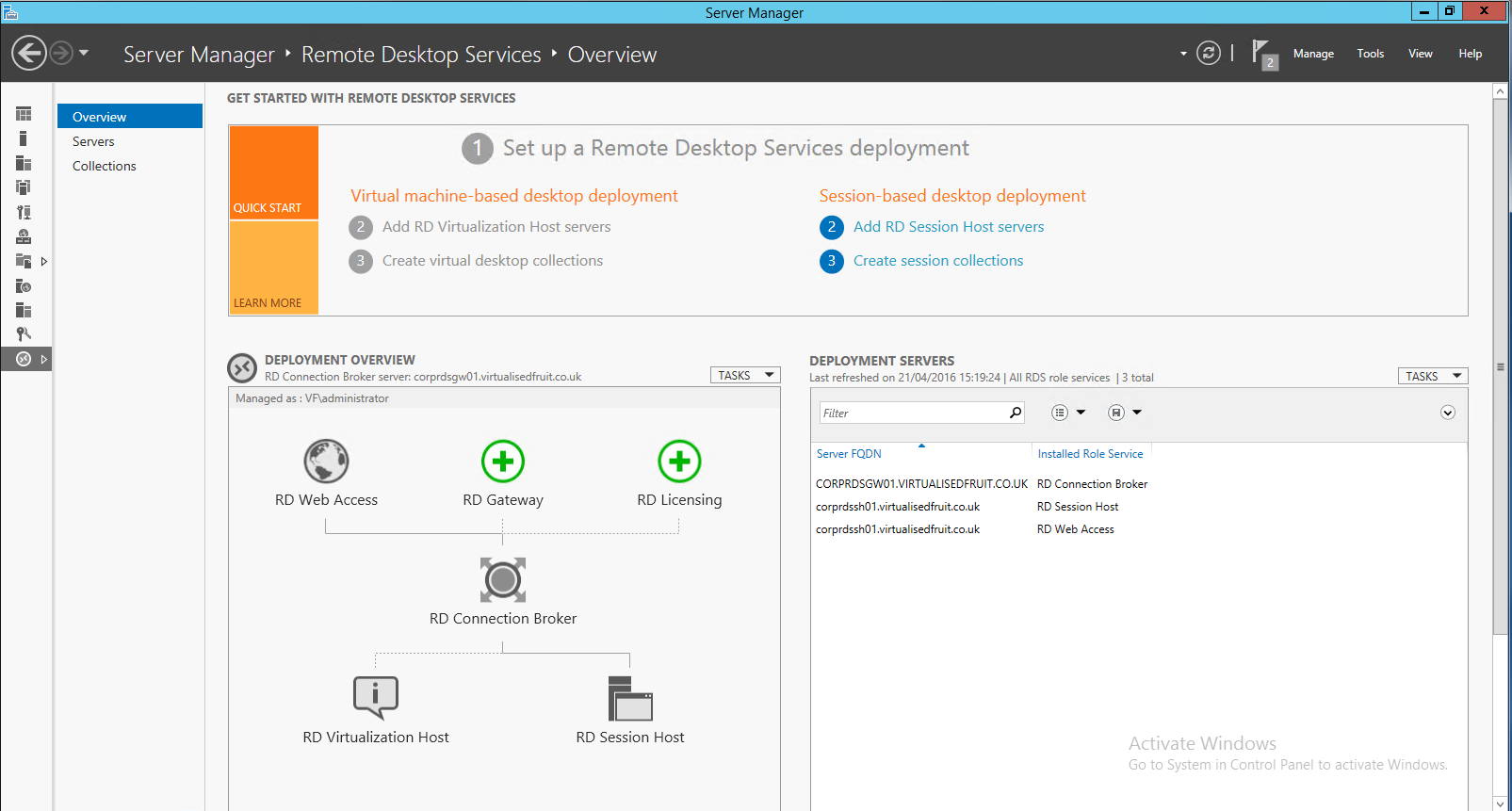The image size is (1512, 811).
Task: Click Add RD Session Host servers link
Action: pos(948,227)
